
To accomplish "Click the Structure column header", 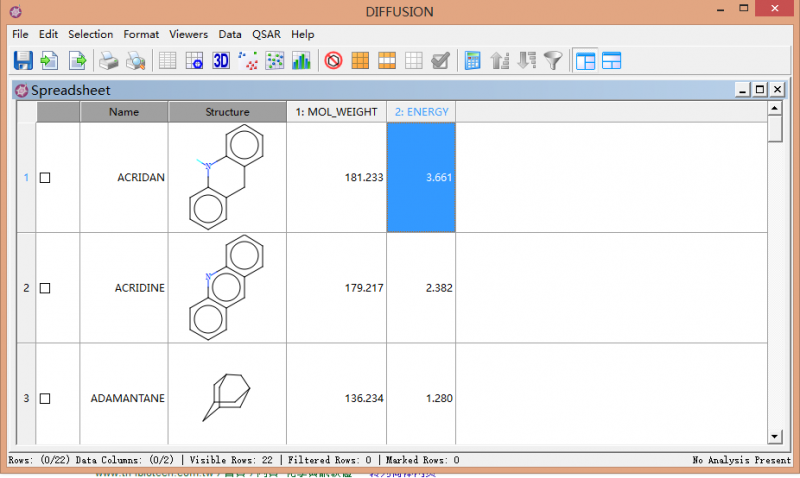I will tap(228, 112).
